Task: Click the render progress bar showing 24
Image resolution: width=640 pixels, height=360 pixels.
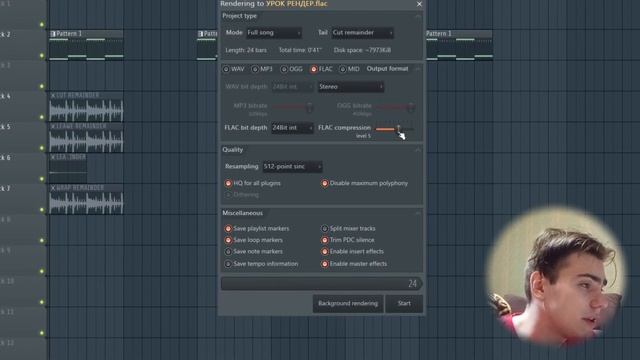Action: [x=322, y=284]
